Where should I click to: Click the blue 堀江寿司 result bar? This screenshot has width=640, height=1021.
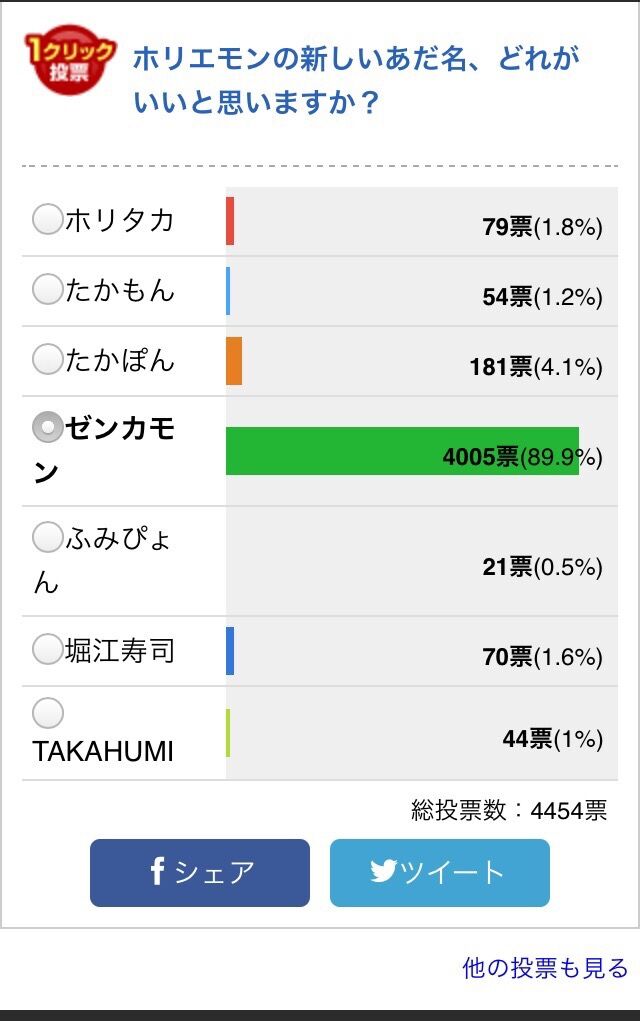coord(230,651)
